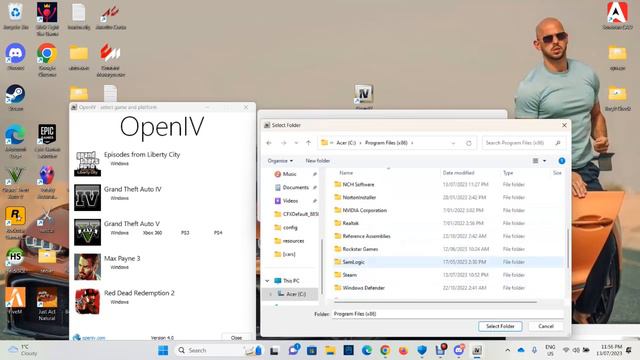
Task: Expand address bar history dropdown
Action: [453, 143]
